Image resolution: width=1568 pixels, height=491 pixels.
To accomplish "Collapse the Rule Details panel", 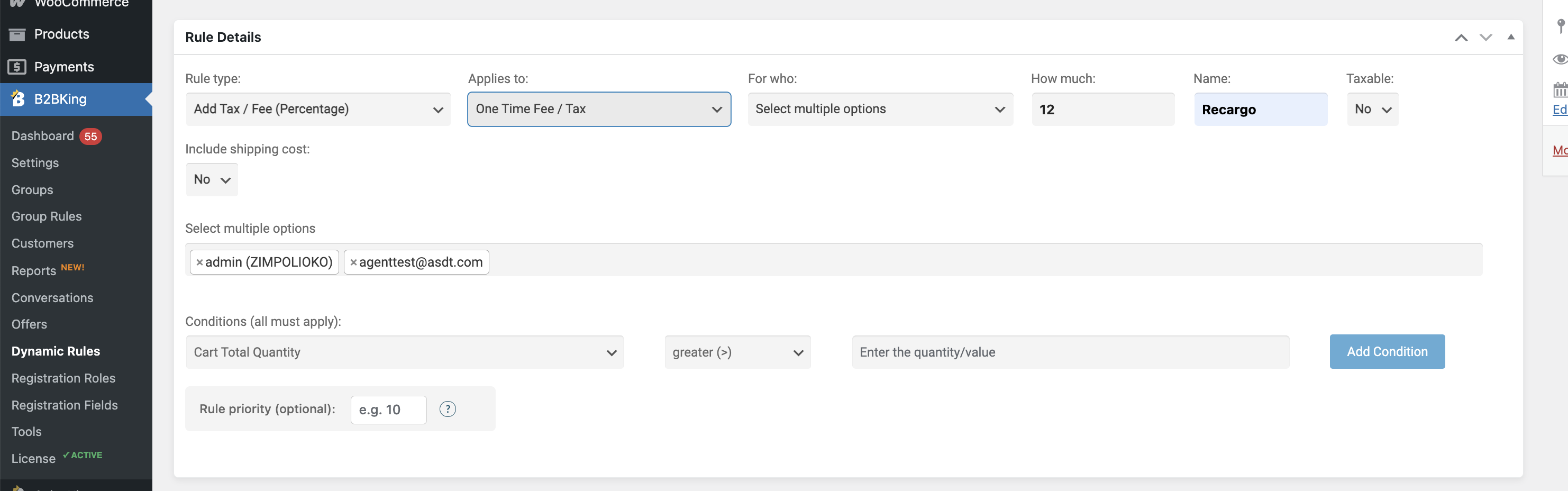I will coord(1511,37).
